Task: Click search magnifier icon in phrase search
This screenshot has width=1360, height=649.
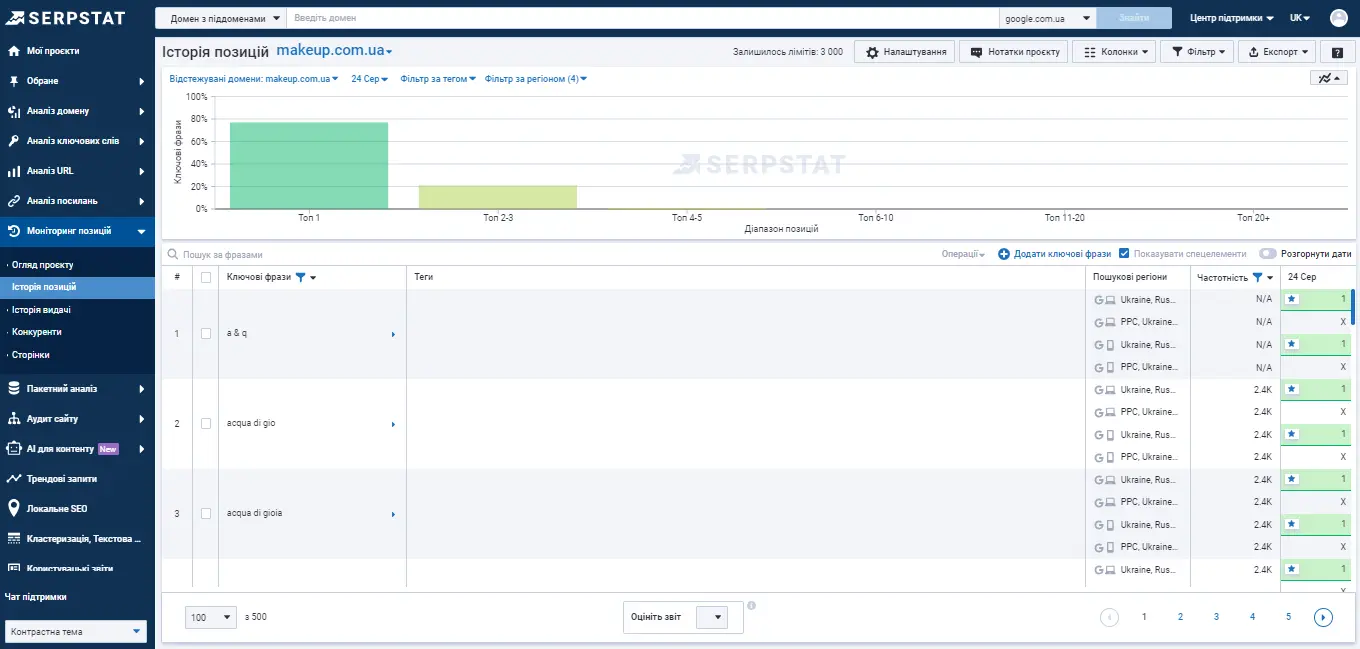Action: pyautogui.click(x=173, y=255)
